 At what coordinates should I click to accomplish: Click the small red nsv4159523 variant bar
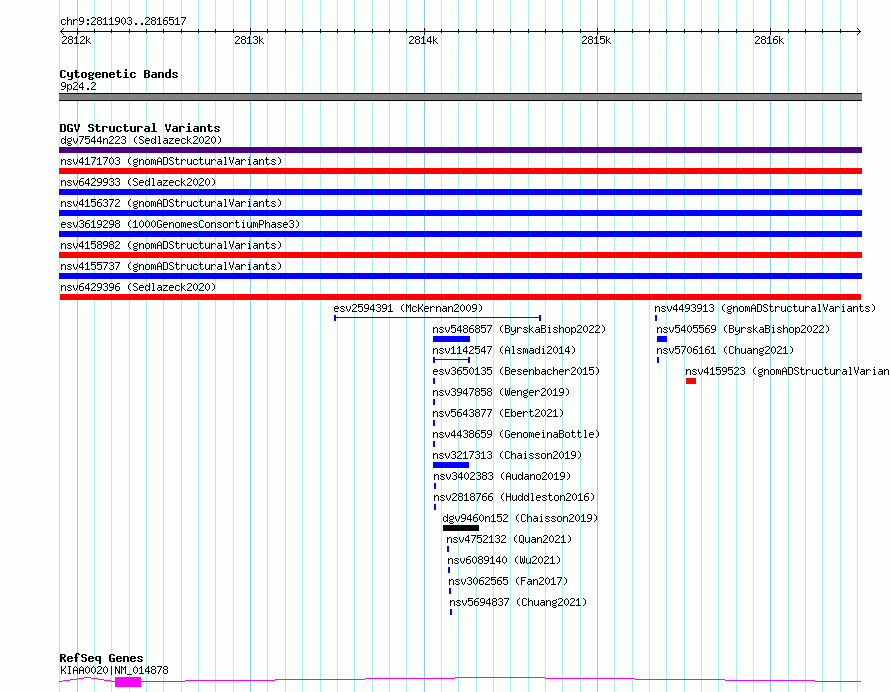point(691,381)
